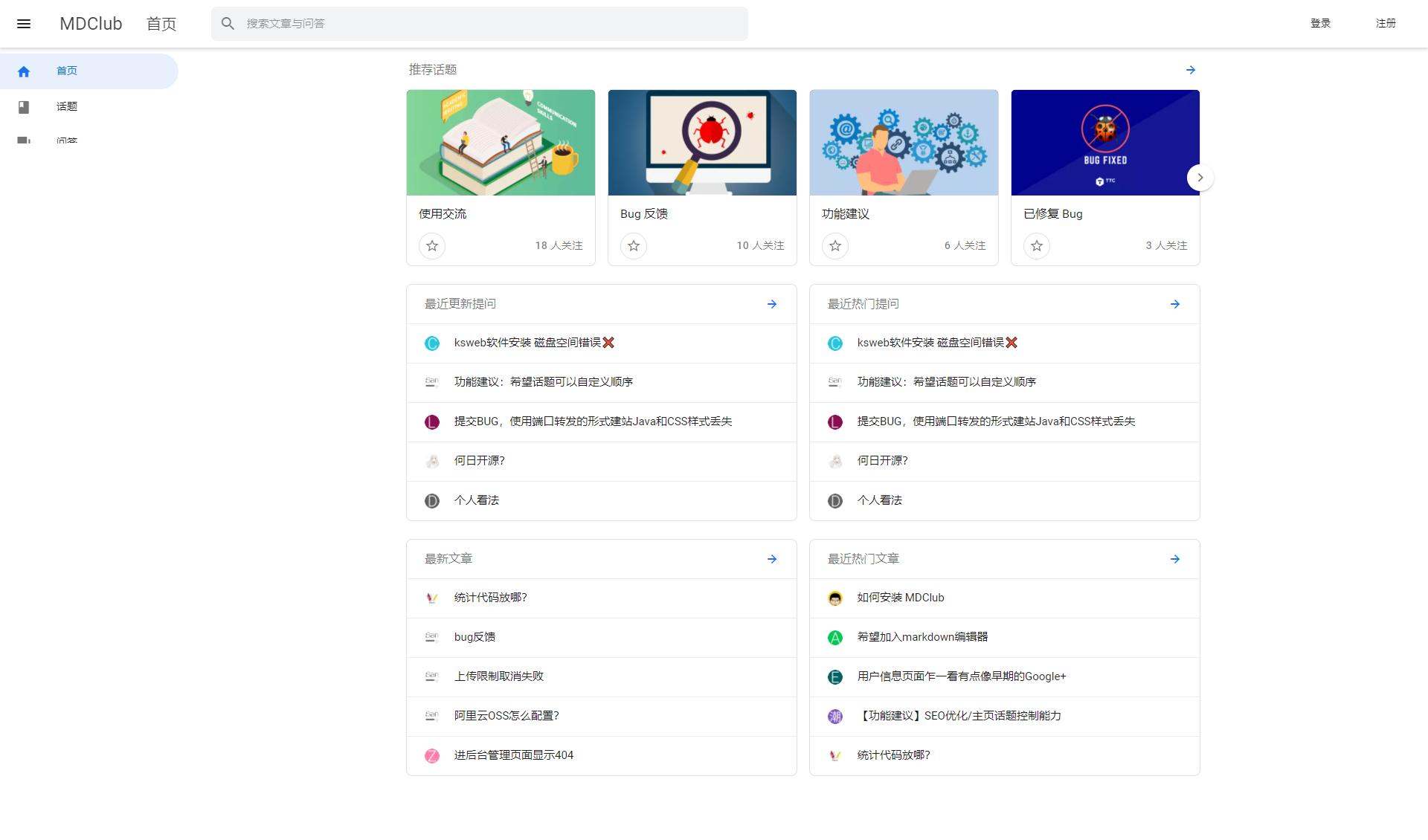Screen dimensions: 1428x840
Task: Advance the topic carousel with the right chevron
Action: point(1200,178)
